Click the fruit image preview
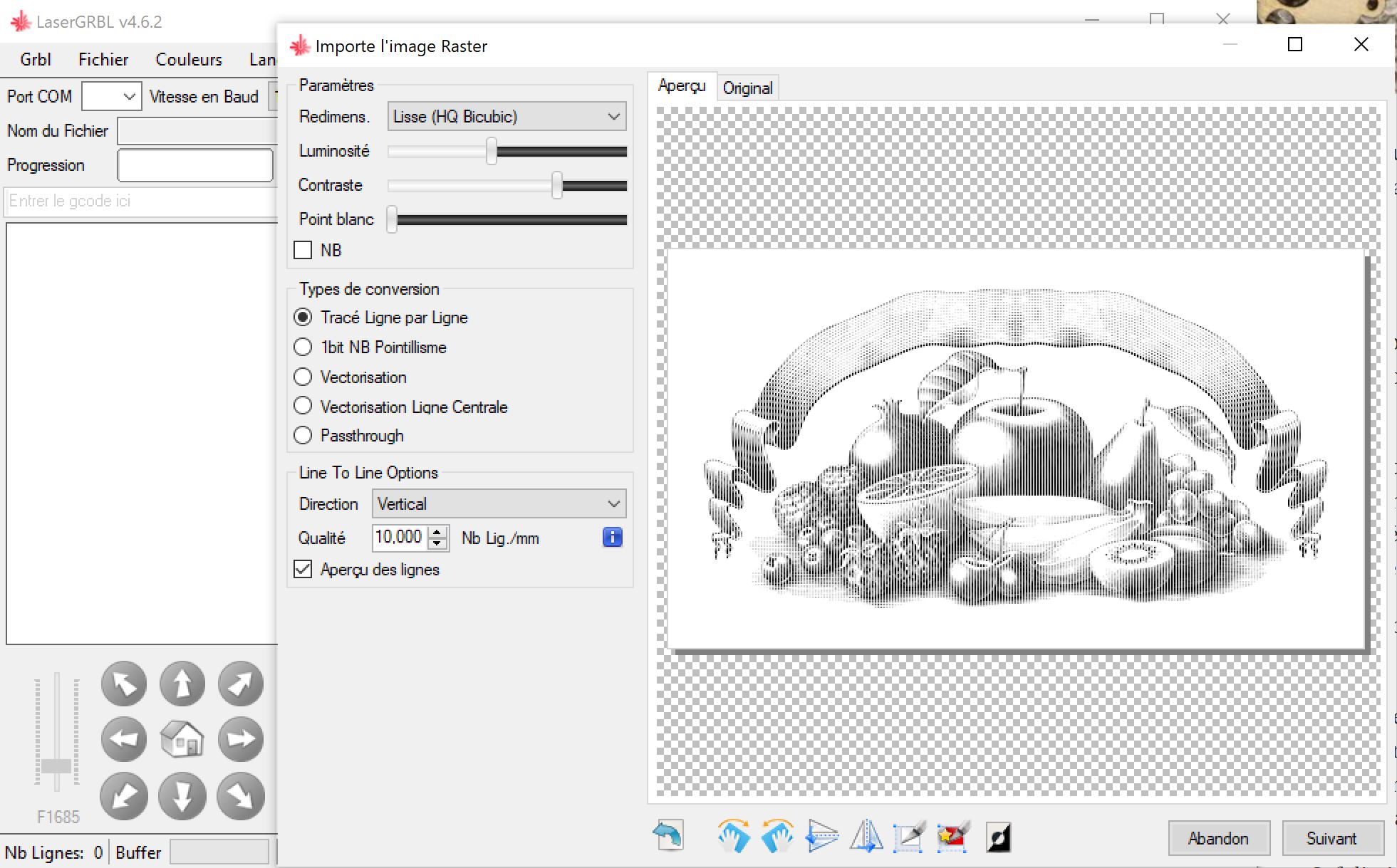The width and height of the screenshot is (1397, 868). (1017, 449)
